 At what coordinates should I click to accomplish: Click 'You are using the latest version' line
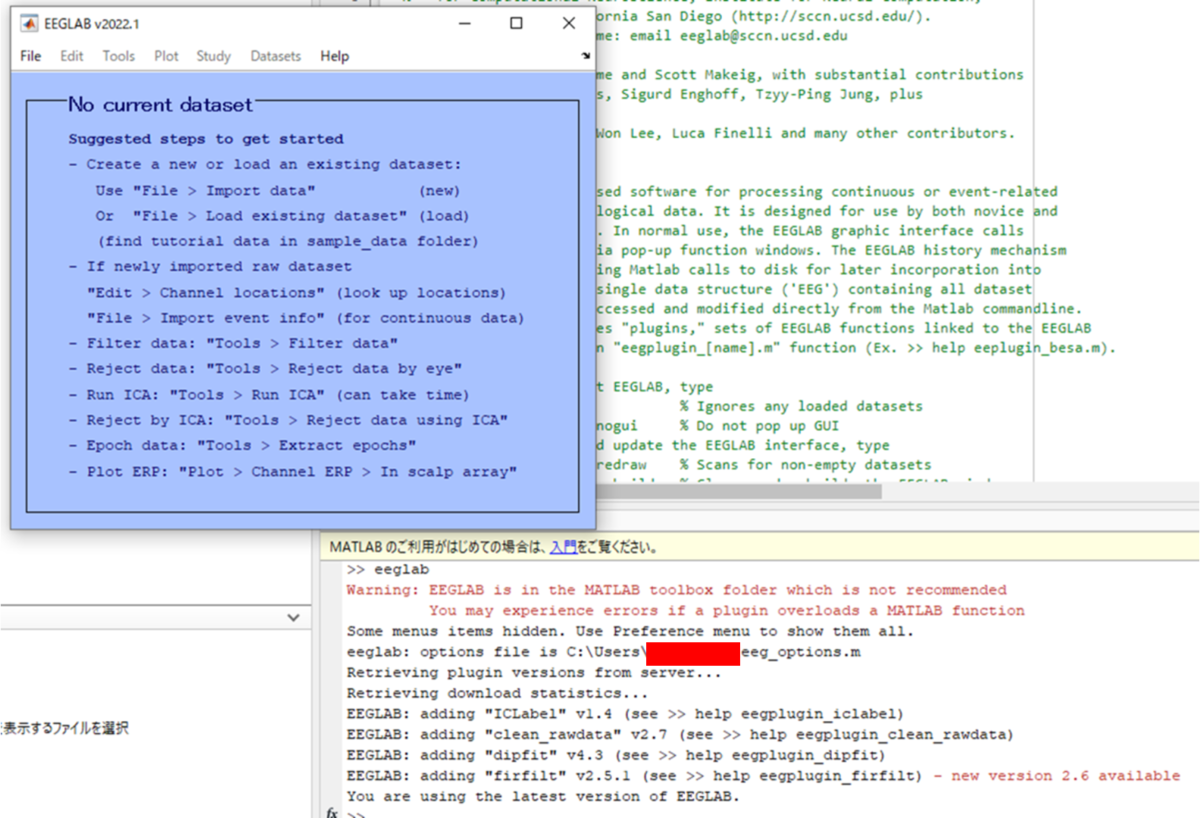542,796
